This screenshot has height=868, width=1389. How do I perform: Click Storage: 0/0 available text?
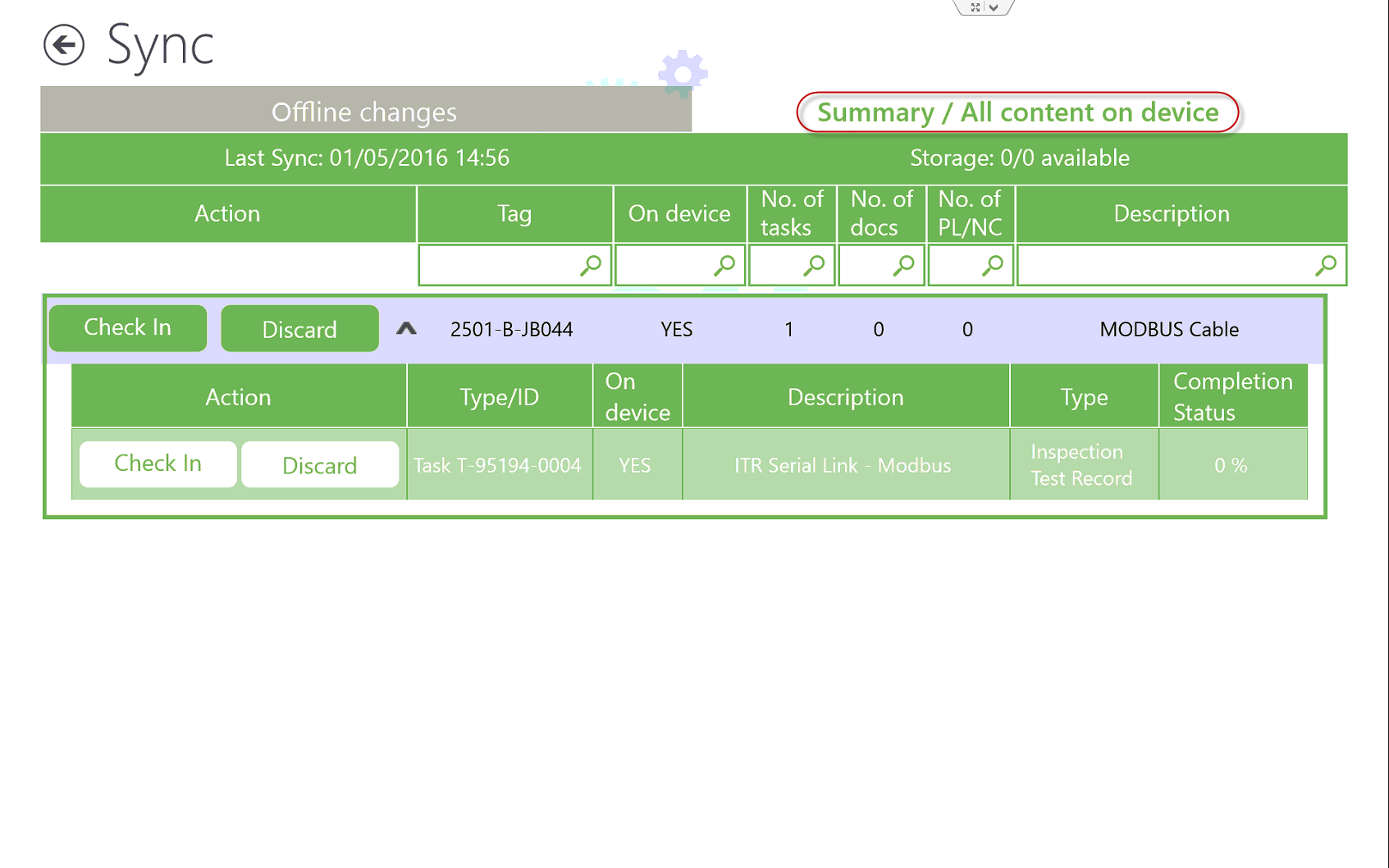click(1020, 158)
